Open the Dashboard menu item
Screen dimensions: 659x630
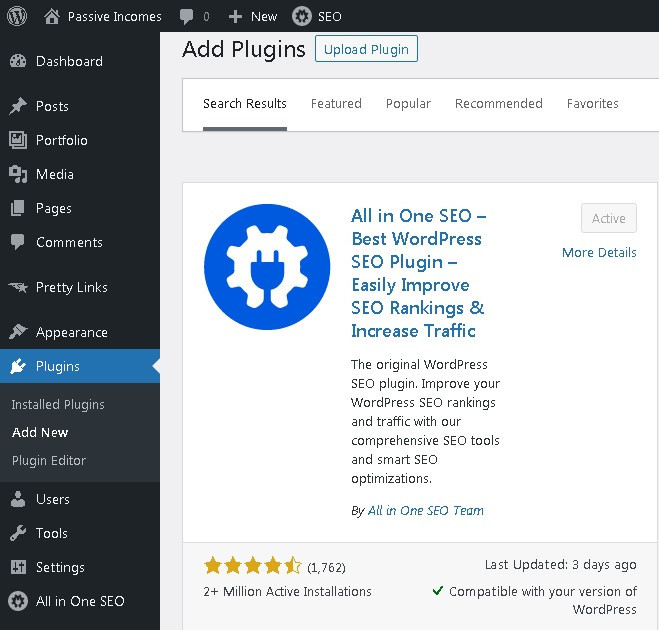click(x=69, y=61)
